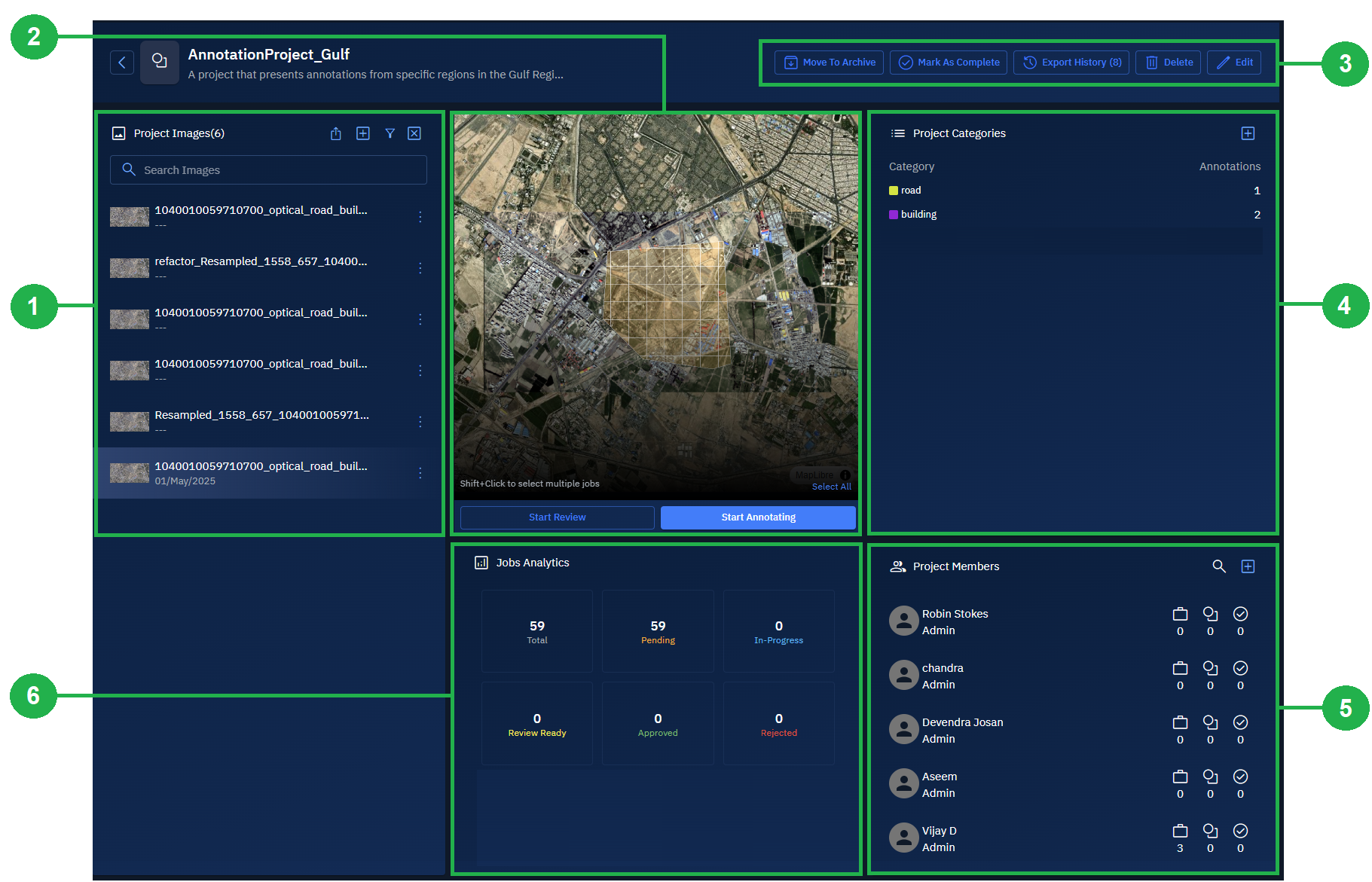Click Move To Archive button

(x=830, y=63)
